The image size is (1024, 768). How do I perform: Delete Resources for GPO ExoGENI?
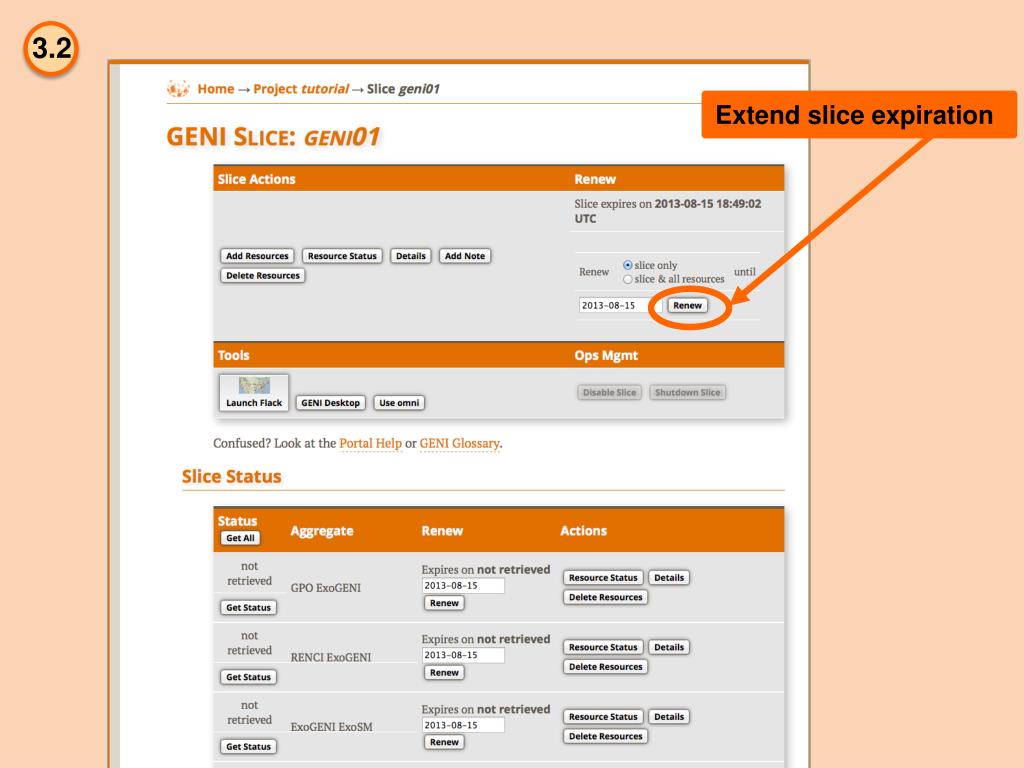point(605,598)
